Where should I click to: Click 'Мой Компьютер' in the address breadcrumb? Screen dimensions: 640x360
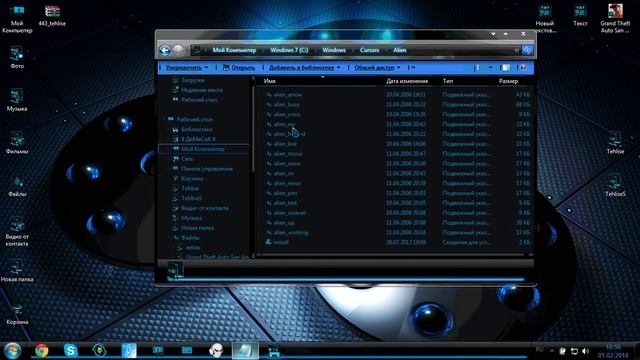(x=234, y=50)
